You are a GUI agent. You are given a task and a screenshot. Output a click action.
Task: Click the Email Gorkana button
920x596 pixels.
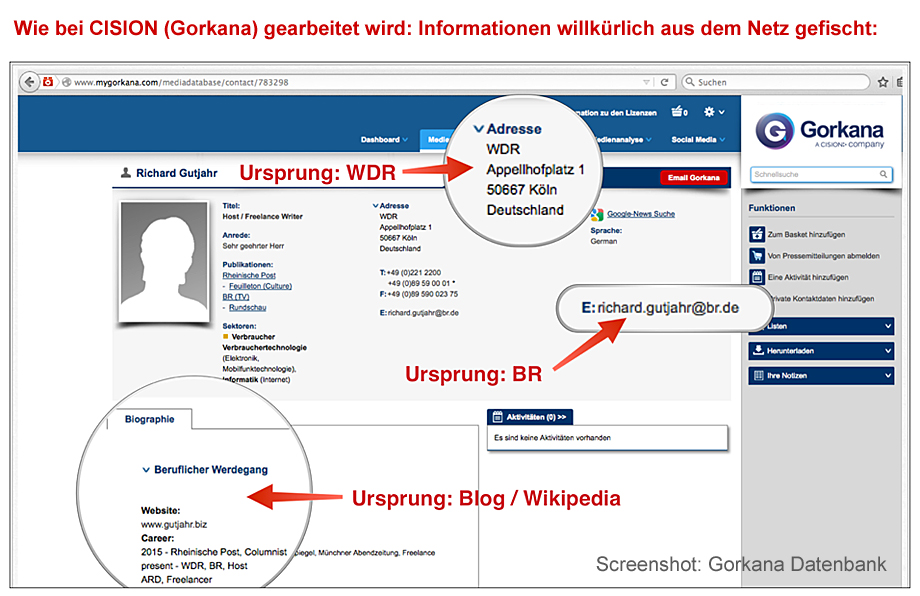point(694,178)
